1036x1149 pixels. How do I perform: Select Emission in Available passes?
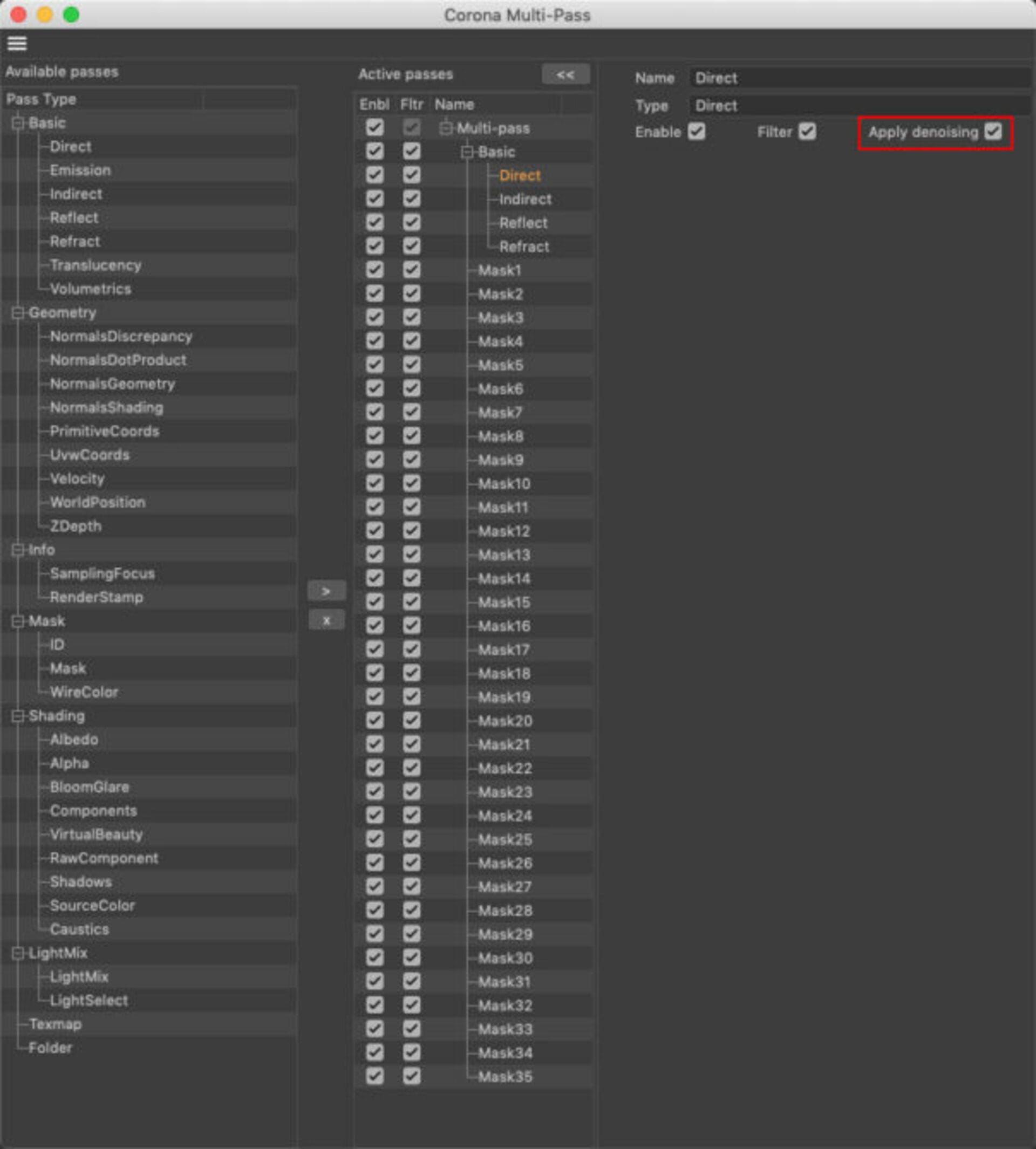point(80,170)
